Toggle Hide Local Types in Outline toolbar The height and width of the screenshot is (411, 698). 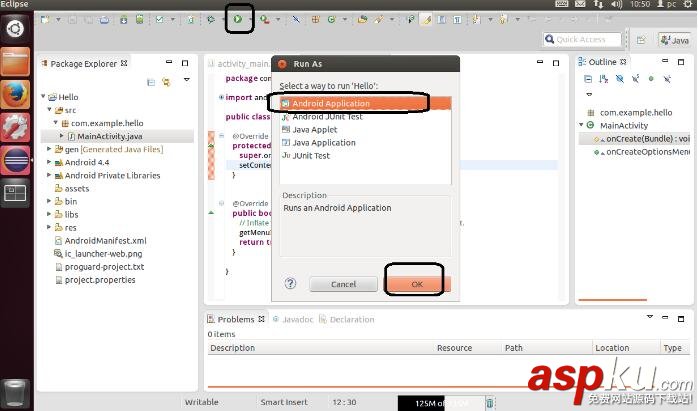667,79
